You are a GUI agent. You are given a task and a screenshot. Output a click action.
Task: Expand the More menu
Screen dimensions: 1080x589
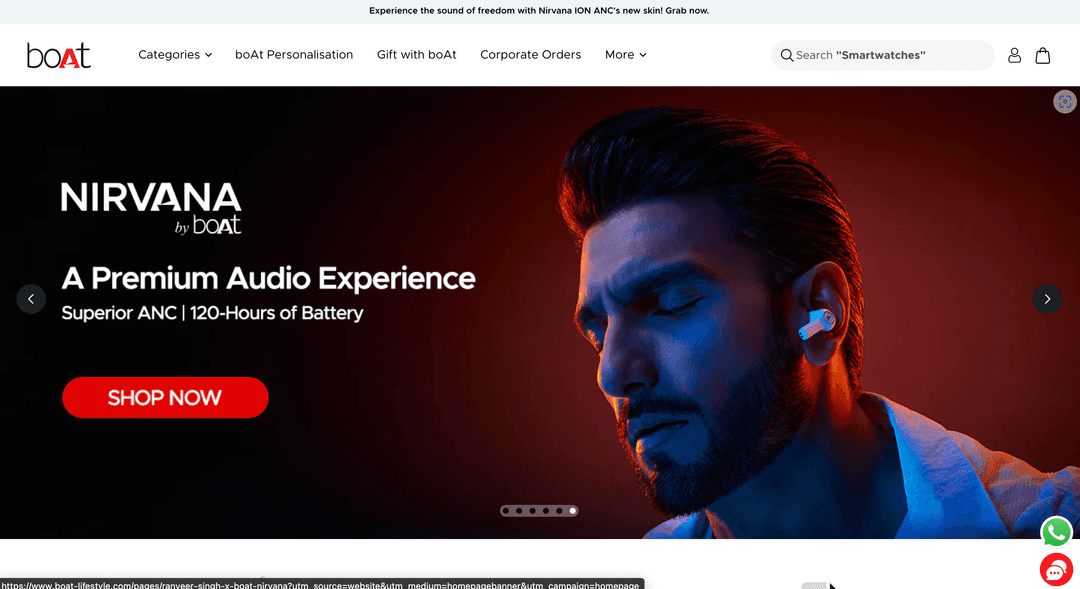pos(625,54)
